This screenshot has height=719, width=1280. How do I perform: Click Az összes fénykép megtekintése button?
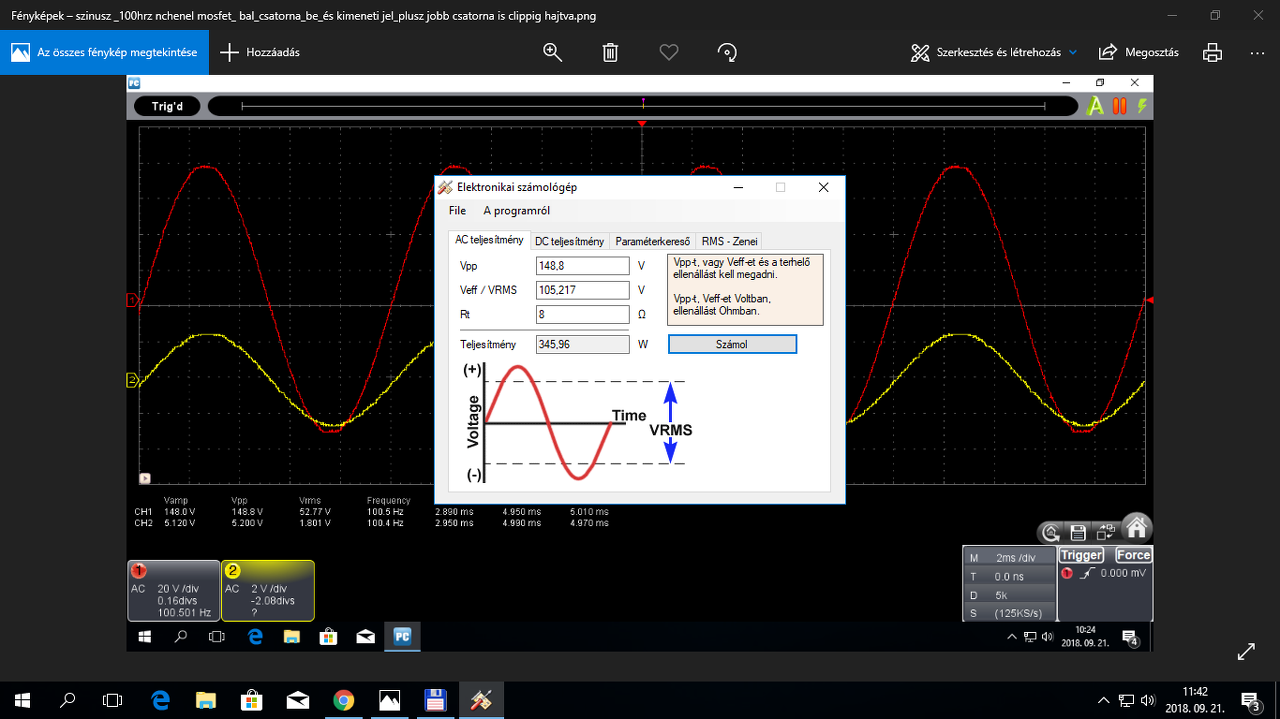tap(105, 52)
